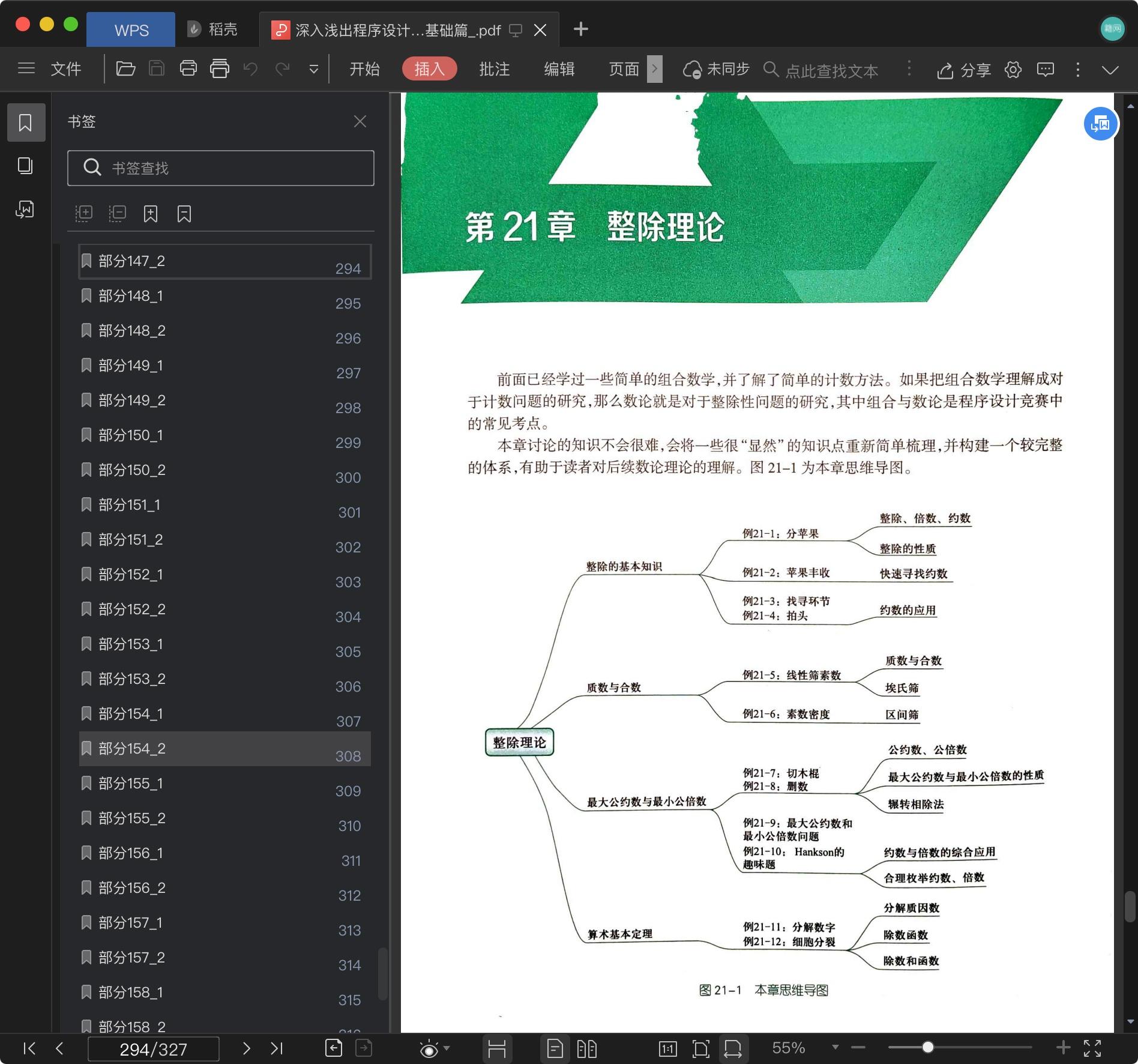Click the 书签查找 search box
This screenshot has height=1064, width=1138.
[x=220, y=168]
